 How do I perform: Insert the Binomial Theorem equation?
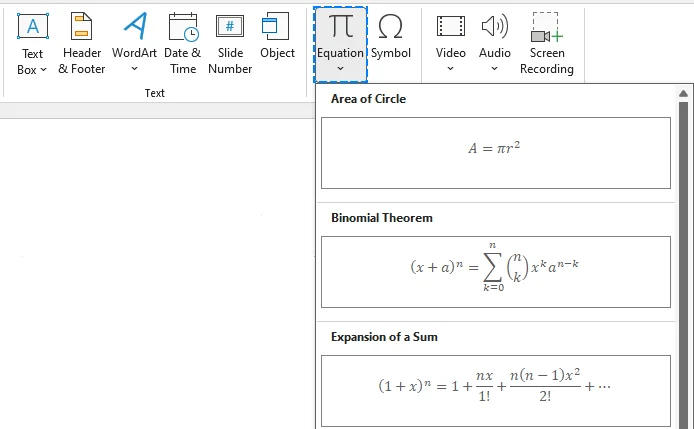pos(496,272)
